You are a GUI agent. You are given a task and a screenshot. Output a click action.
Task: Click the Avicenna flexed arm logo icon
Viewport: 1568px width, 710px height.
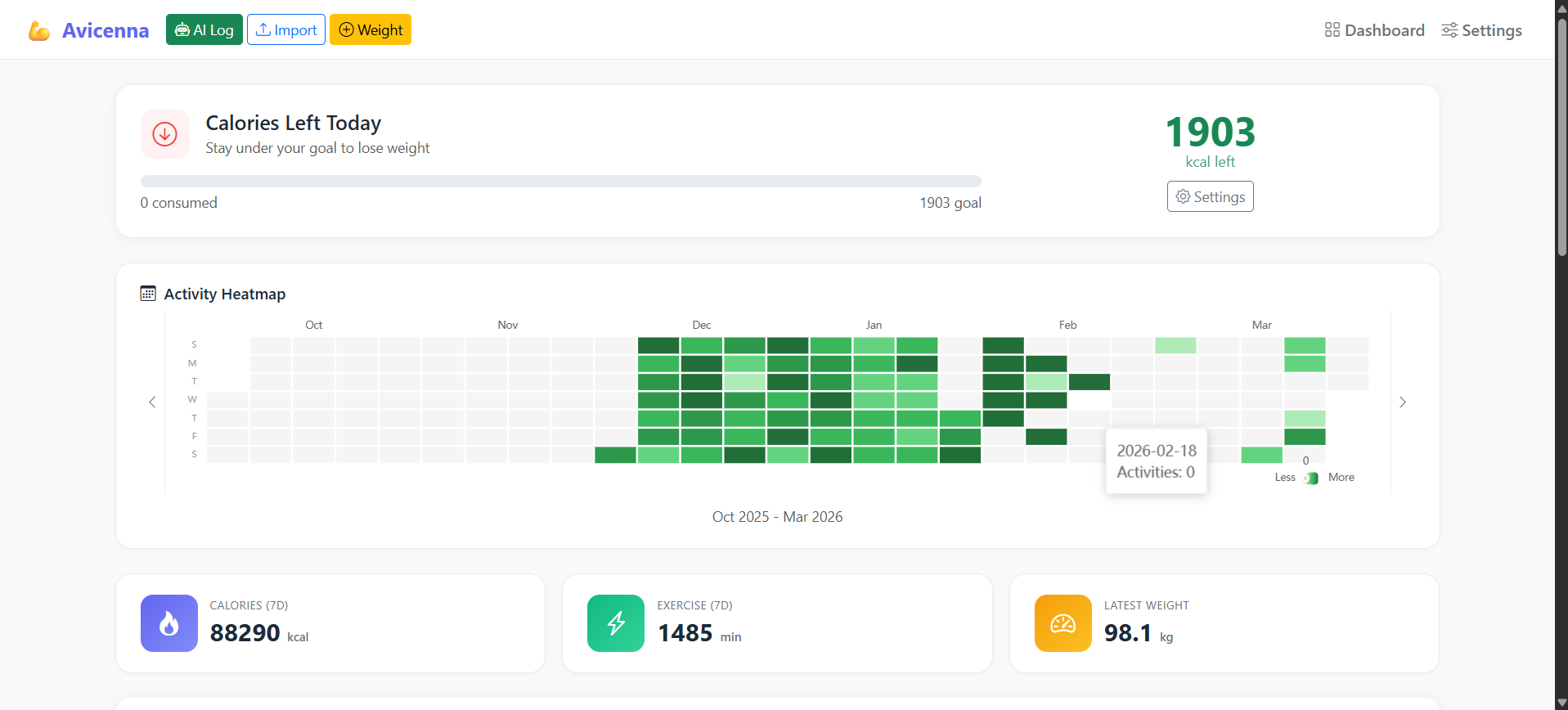click(x=38, y=31)
